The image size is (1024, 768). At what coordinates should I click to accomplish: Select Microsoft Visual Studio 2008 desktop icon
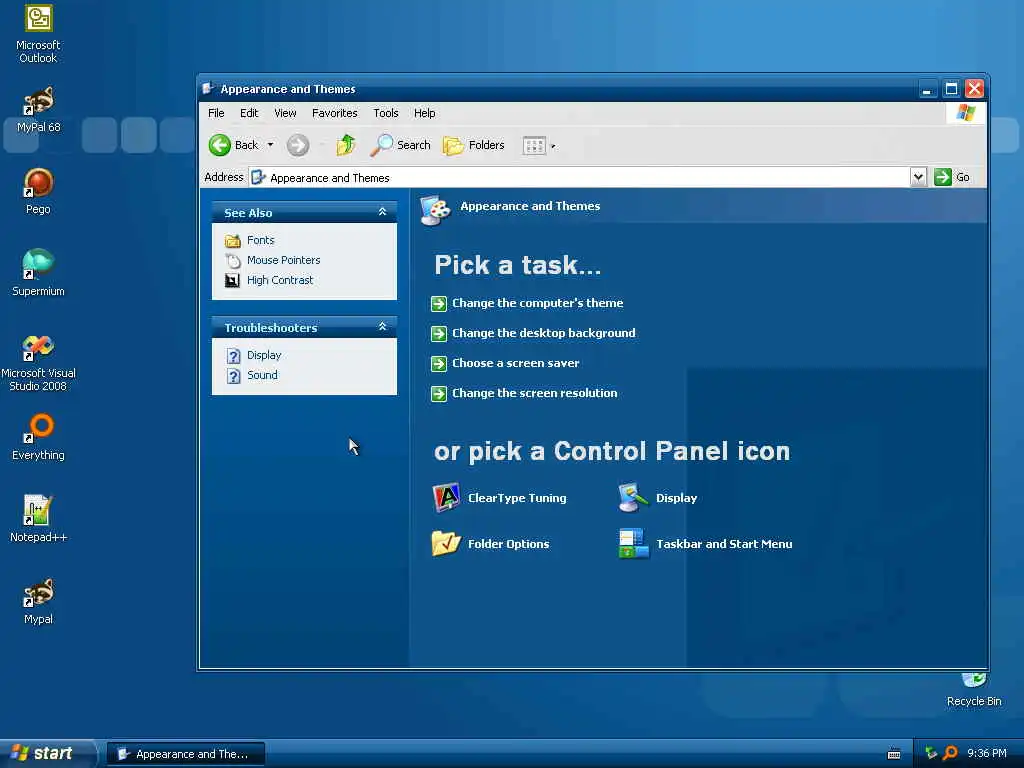[x=39, y=347]
